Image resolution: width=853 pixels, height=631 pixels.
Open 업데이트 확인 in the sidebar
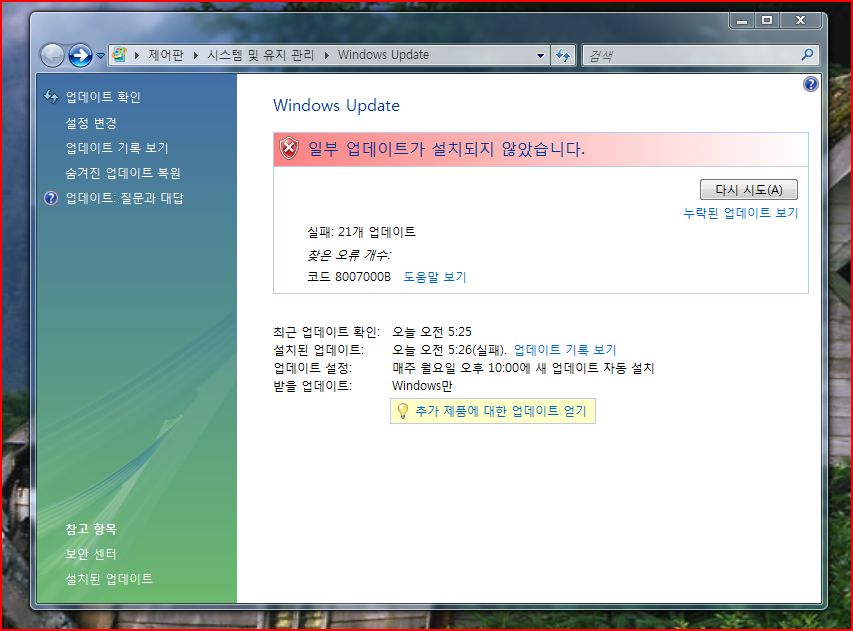click(x=103, y=97)
